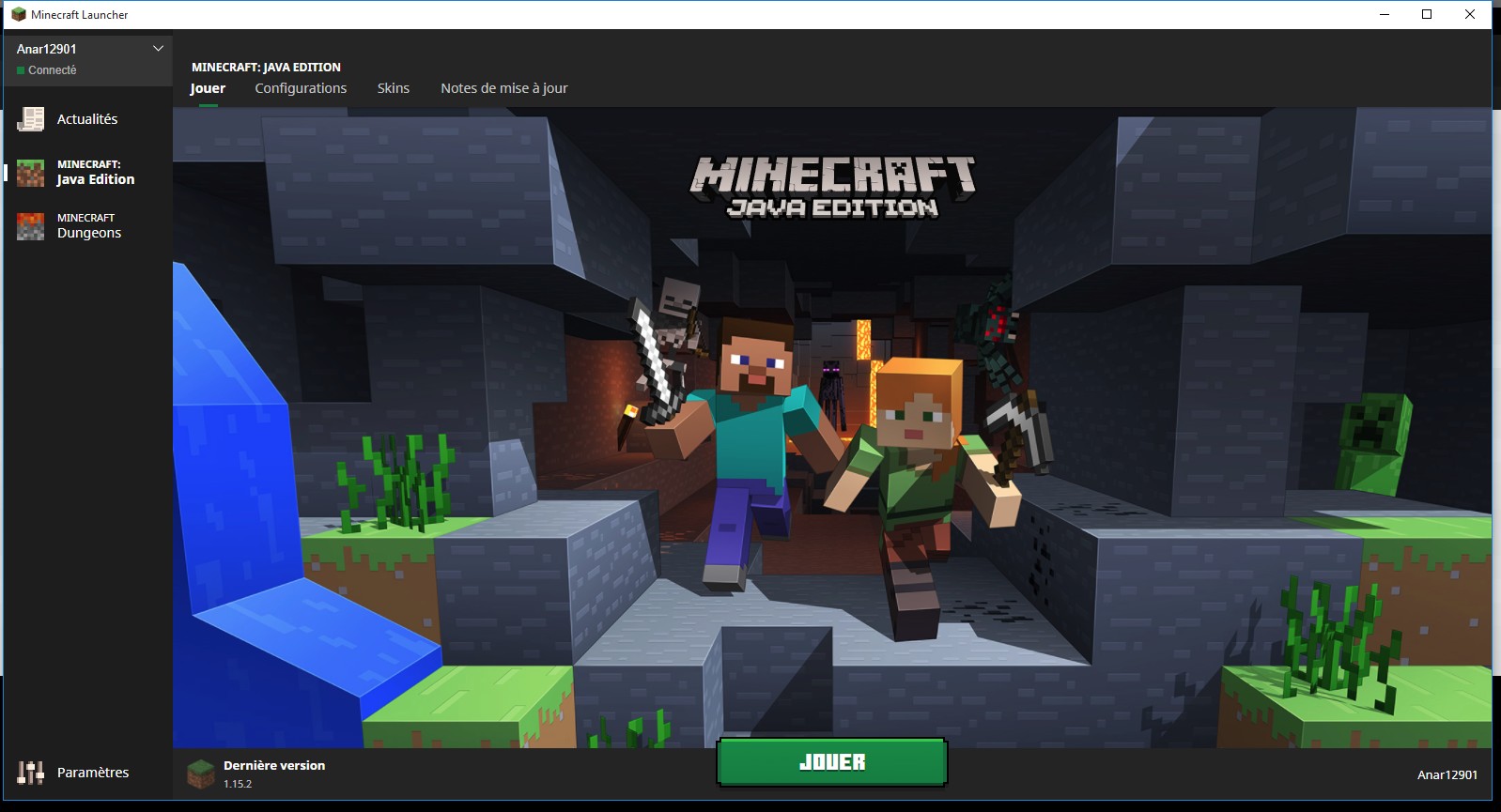
Task: Open the Actualités news section
Action: (88, 119)
